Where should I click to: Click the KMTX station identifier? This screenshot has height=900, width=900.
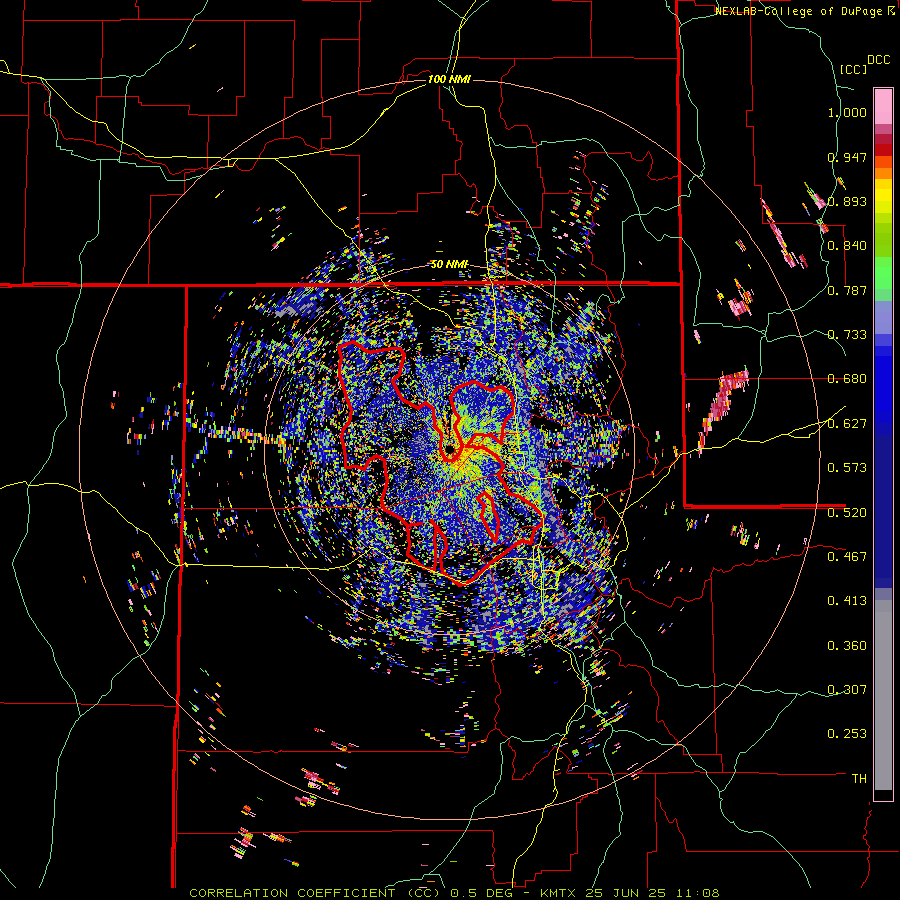[560, 893]
